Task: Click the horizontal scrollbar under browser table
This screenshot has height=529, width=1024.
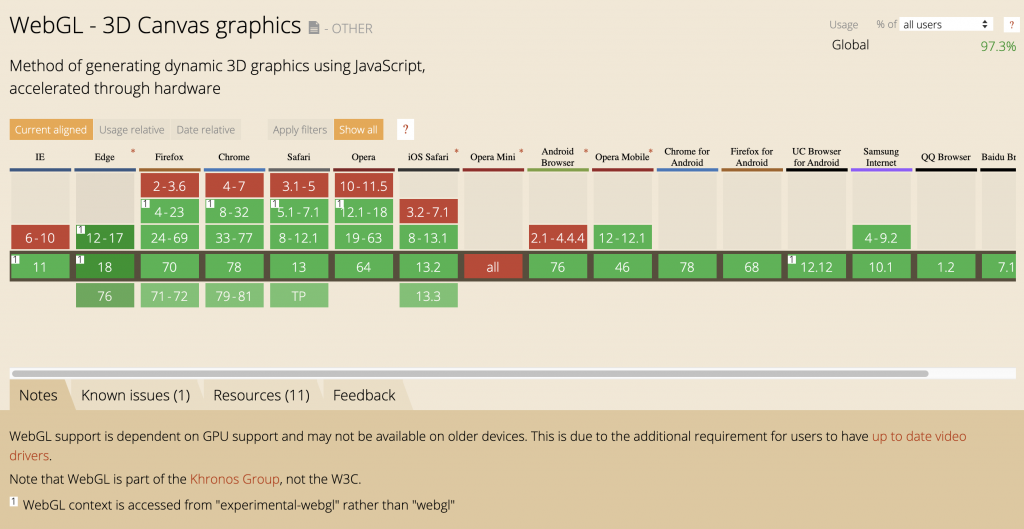Action: click(x=469, y=374)
